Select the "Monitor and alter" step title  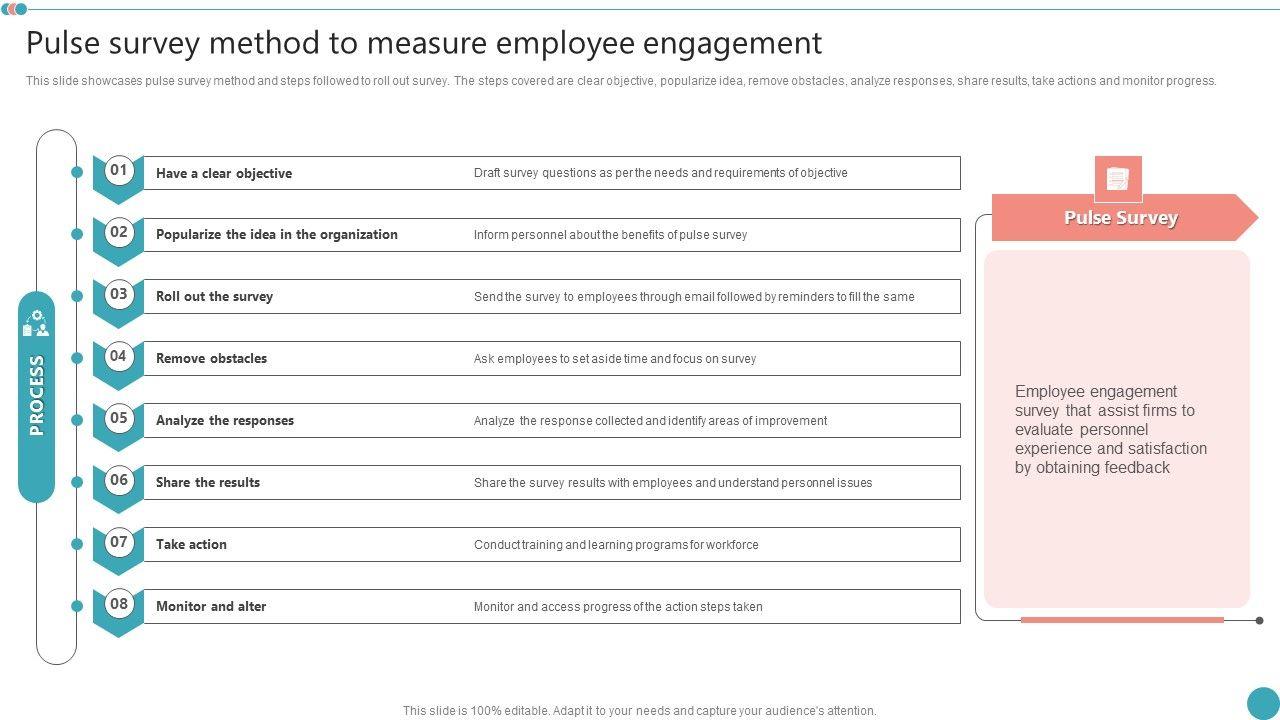click(211, 607)
